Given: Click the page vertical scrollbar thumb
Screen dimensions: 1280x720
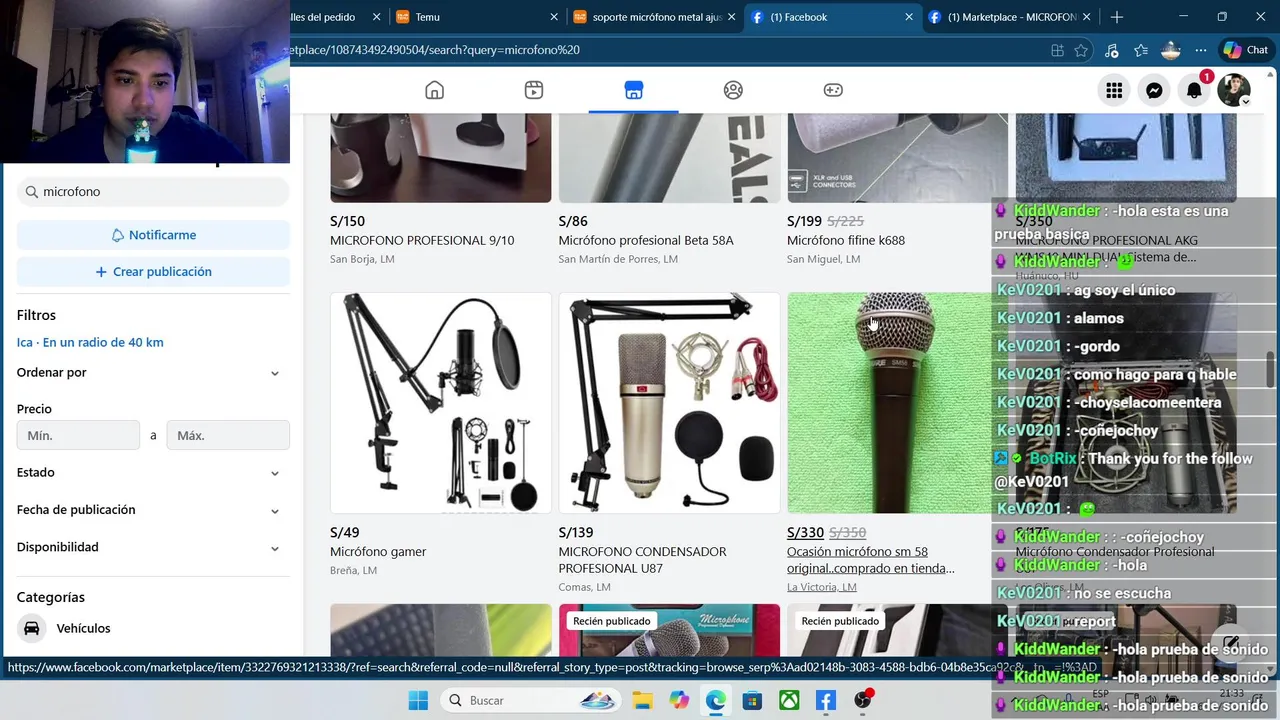Looking at the screenshot, I should (1272, 368).
